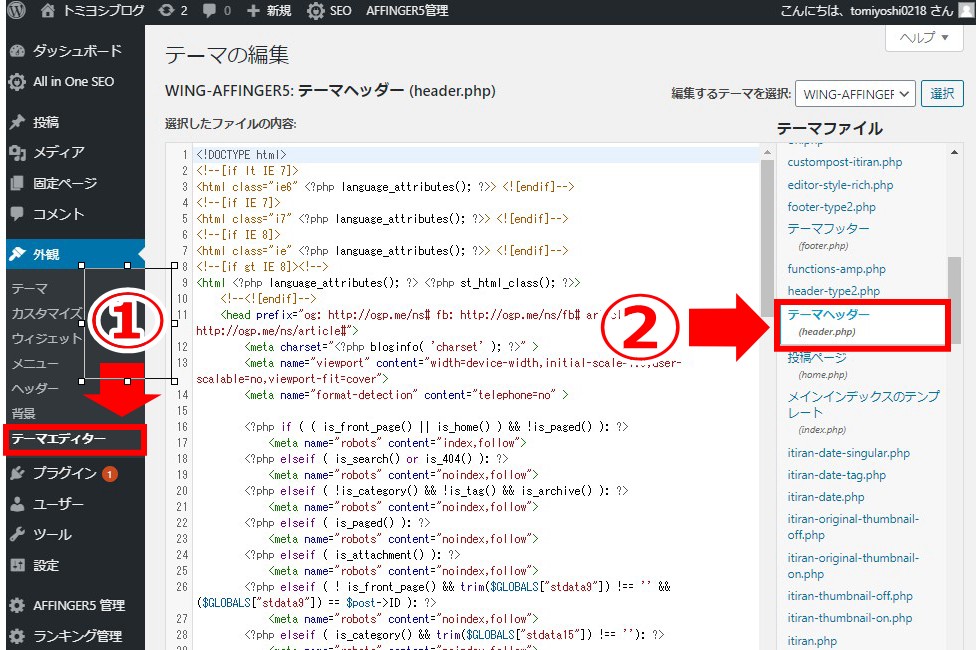Image resolution: width=976 pixels, height=650 pixels.
Task: Click line number 16 in the gutter
Action: 182,426
